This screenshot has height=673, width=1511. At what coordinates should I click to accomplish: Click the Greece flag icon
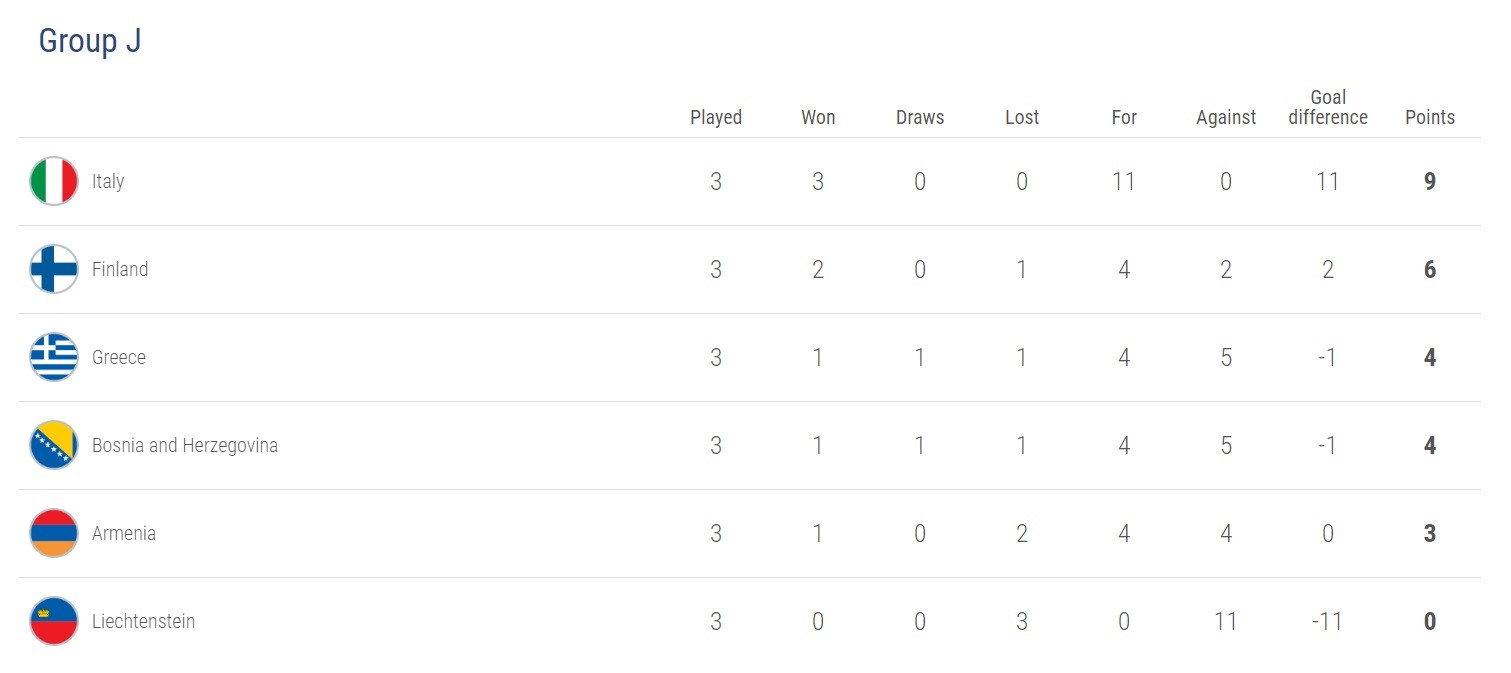coord(54,357)
